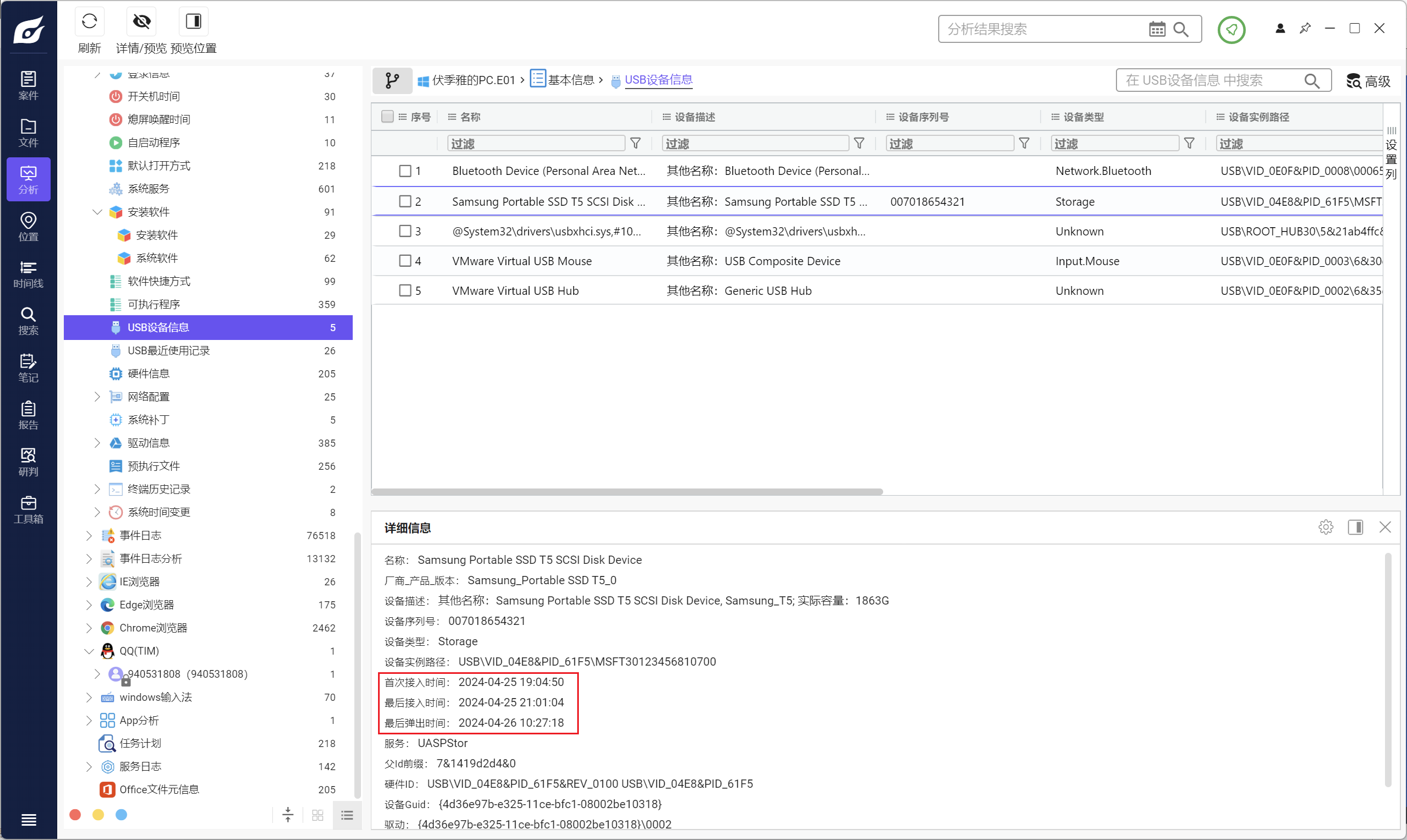Open the 笔记 sidebar section

coord(28,369)
